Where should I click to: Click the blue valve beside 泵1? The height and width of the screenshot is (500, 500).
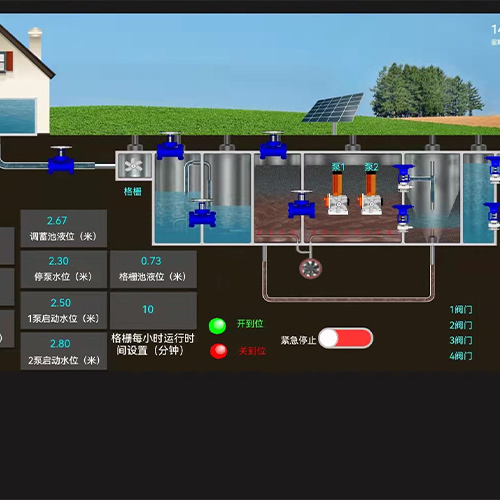pyautogui.click(x=301, y=204)
